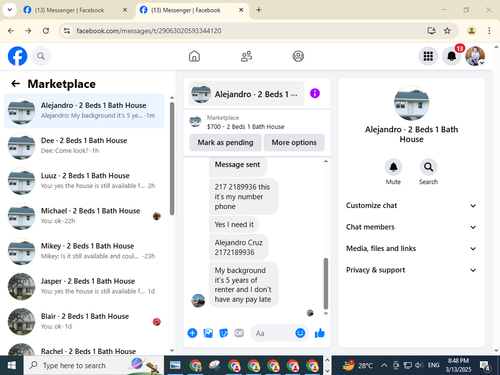
Task: Open more actions plus icon in composer
Action: pos(192,333)
